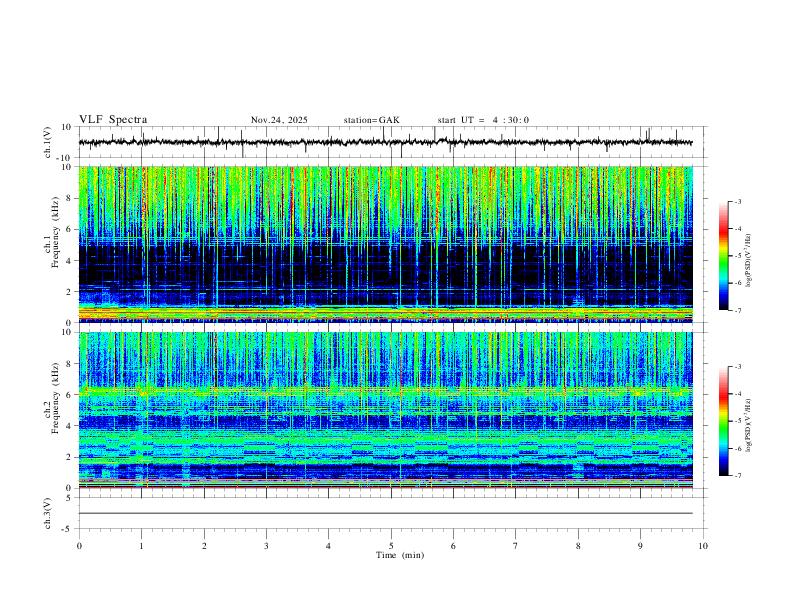Click the 'ch.3(V)' axis label

click(48, 514)
